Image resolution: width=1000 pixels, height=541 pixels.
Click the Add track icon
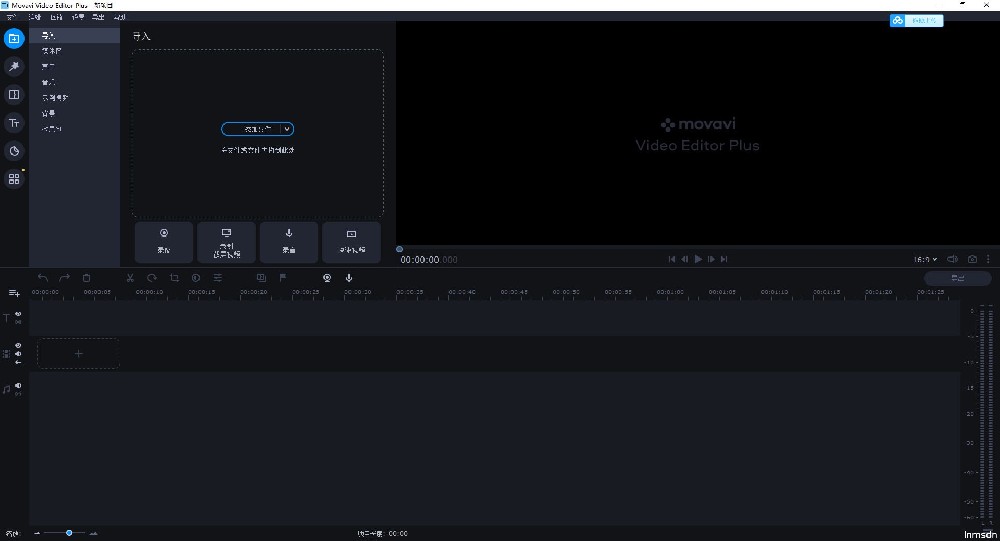coord(14,293)
